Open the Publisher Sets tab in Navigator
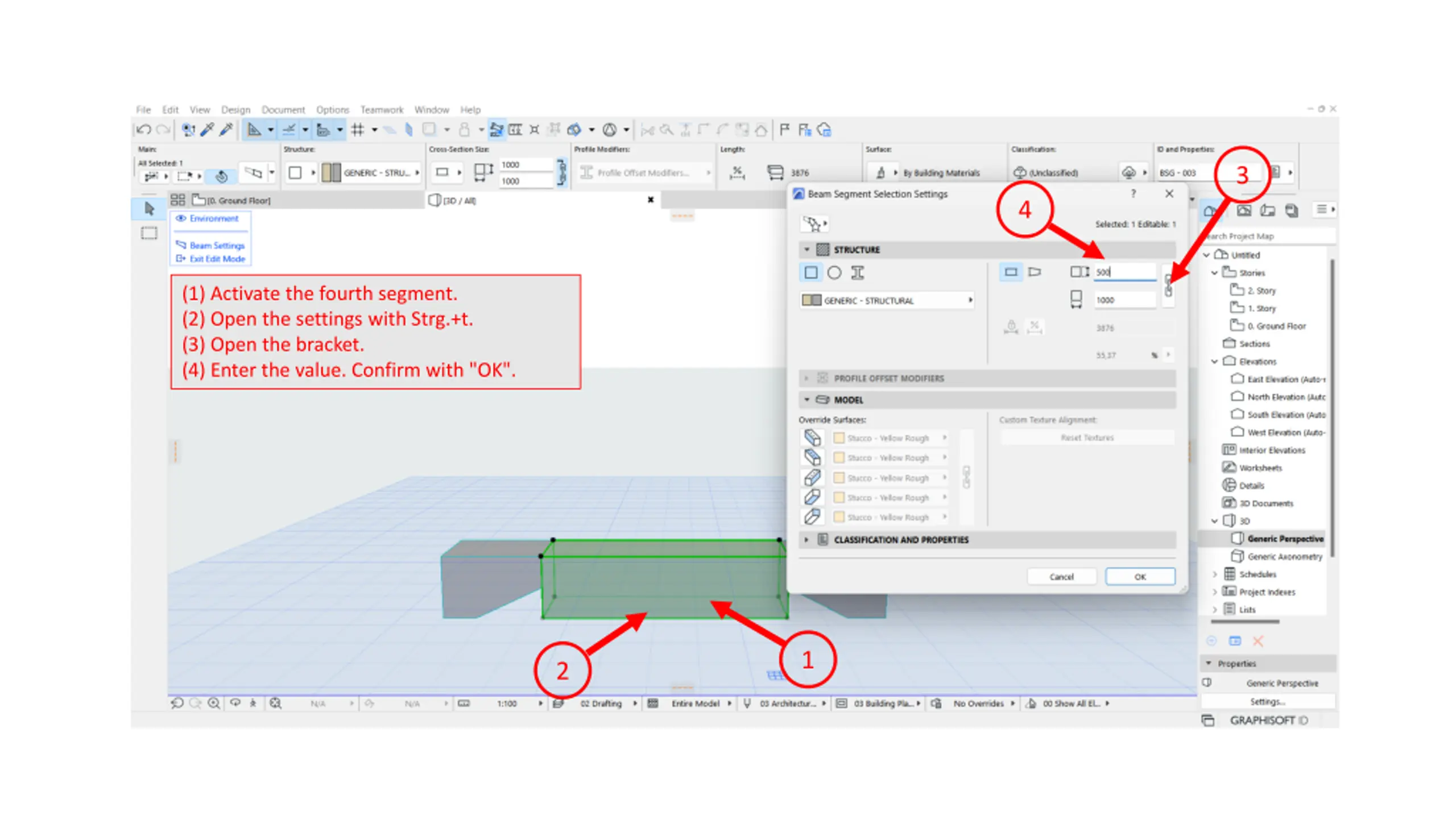This screenshot has height=819, width=1456. pyautogui.click(x=1292, y=210)
